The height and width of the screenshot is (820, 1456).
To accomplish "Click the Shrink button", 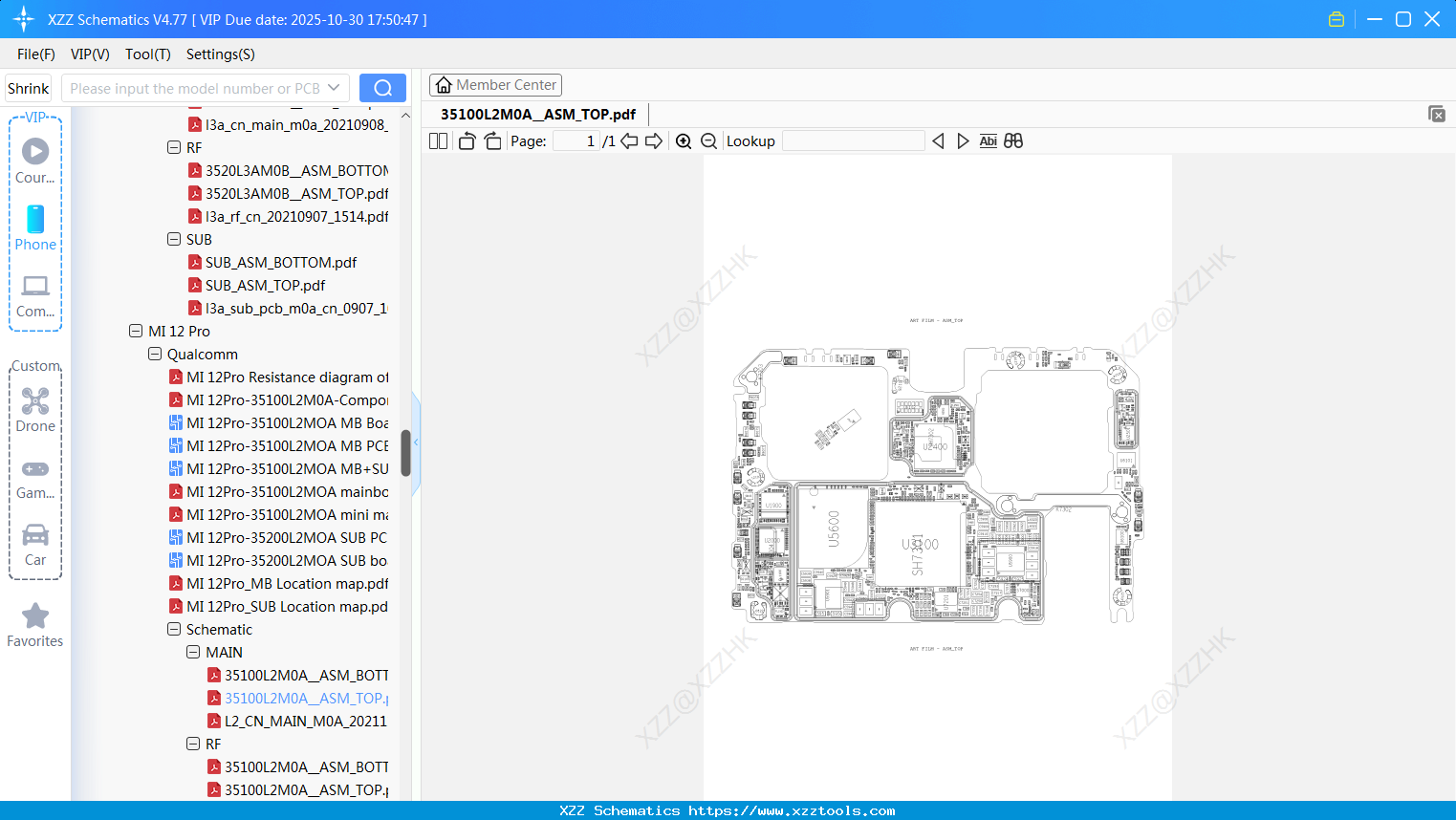I will [29, 88].
